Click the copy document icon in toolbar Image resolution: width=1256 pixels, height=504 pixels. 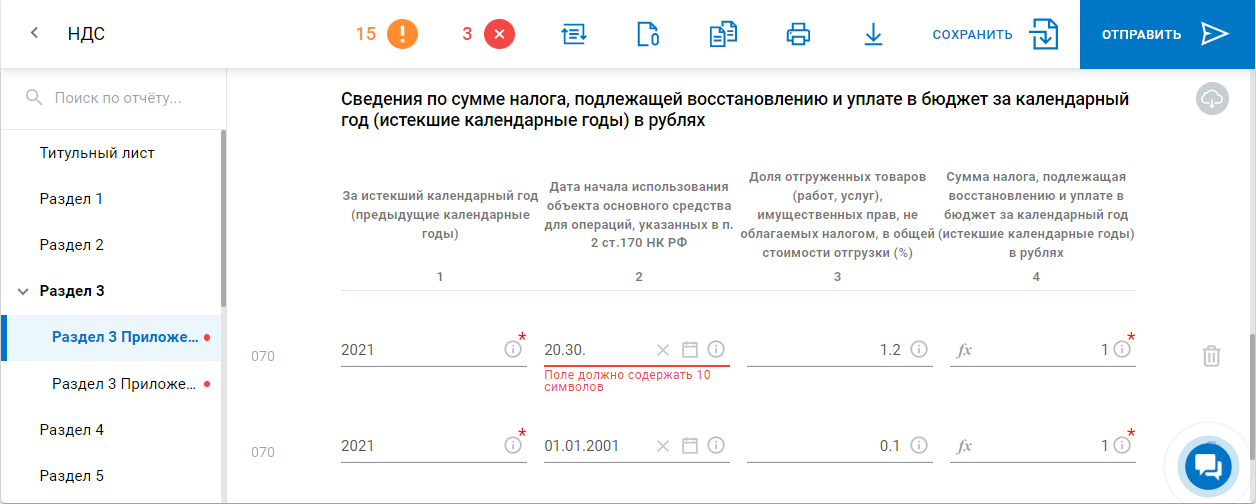tap(723, 34)
